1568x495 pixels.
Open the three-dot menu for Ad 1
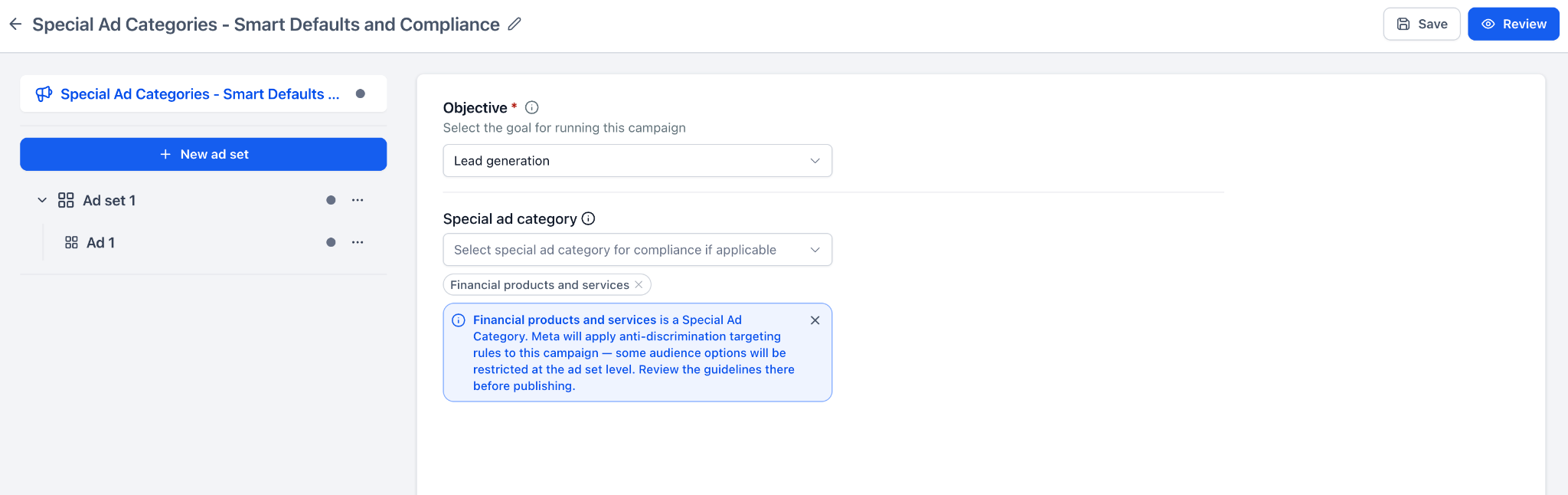(358, 242)
